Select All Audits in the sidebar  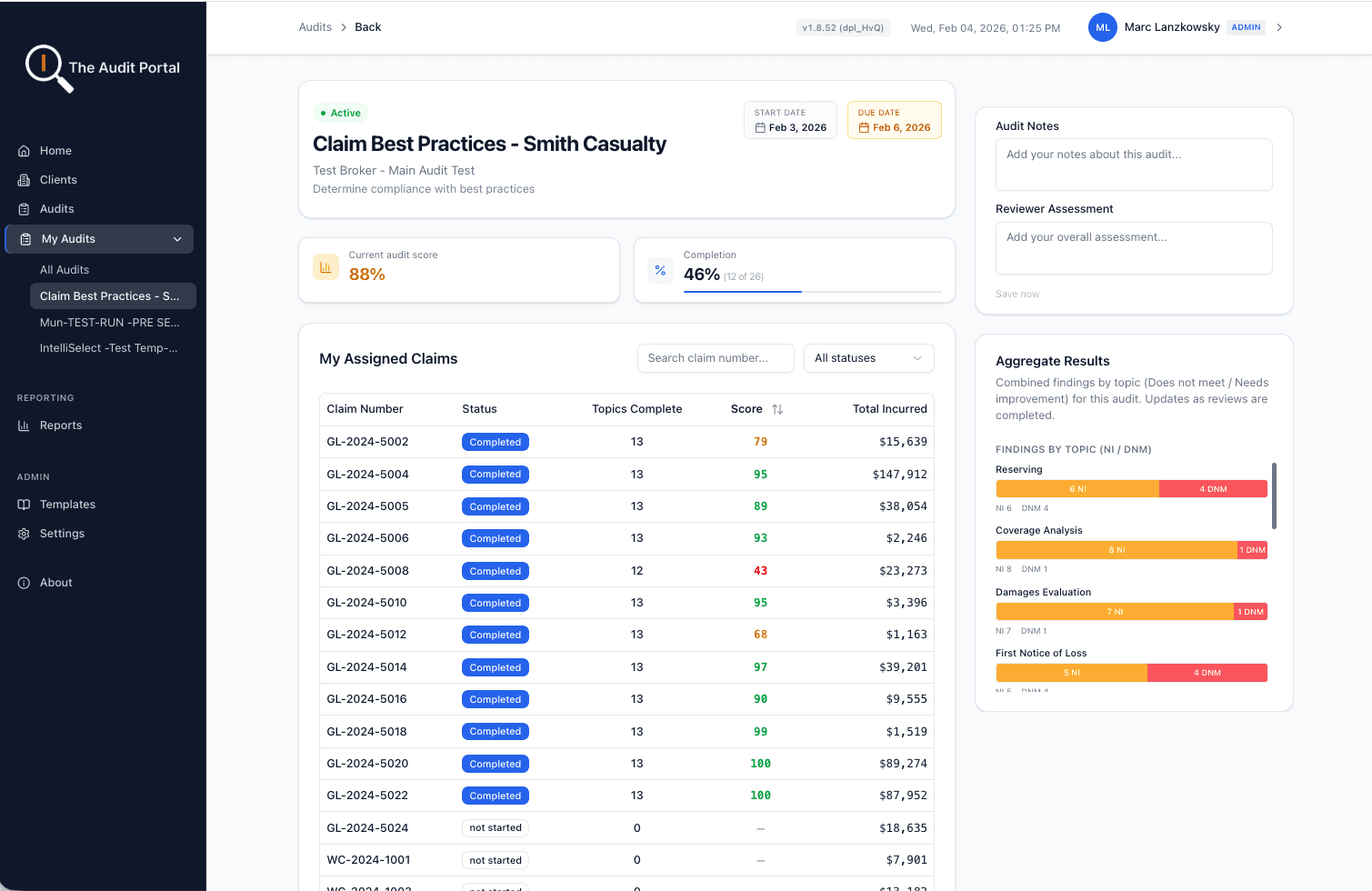(x=65, y=269)
